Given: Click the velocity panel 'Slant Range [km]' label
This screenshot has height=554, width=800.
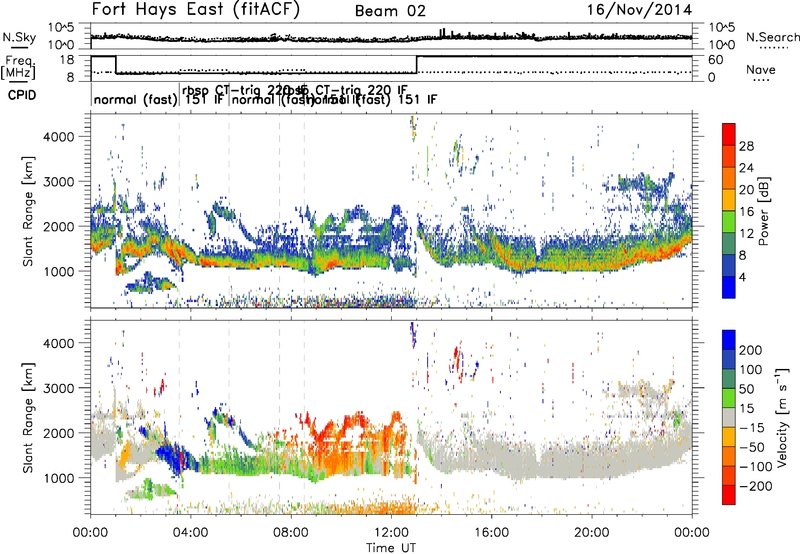Looking at the screenshot, I should (x=28, y=417).
